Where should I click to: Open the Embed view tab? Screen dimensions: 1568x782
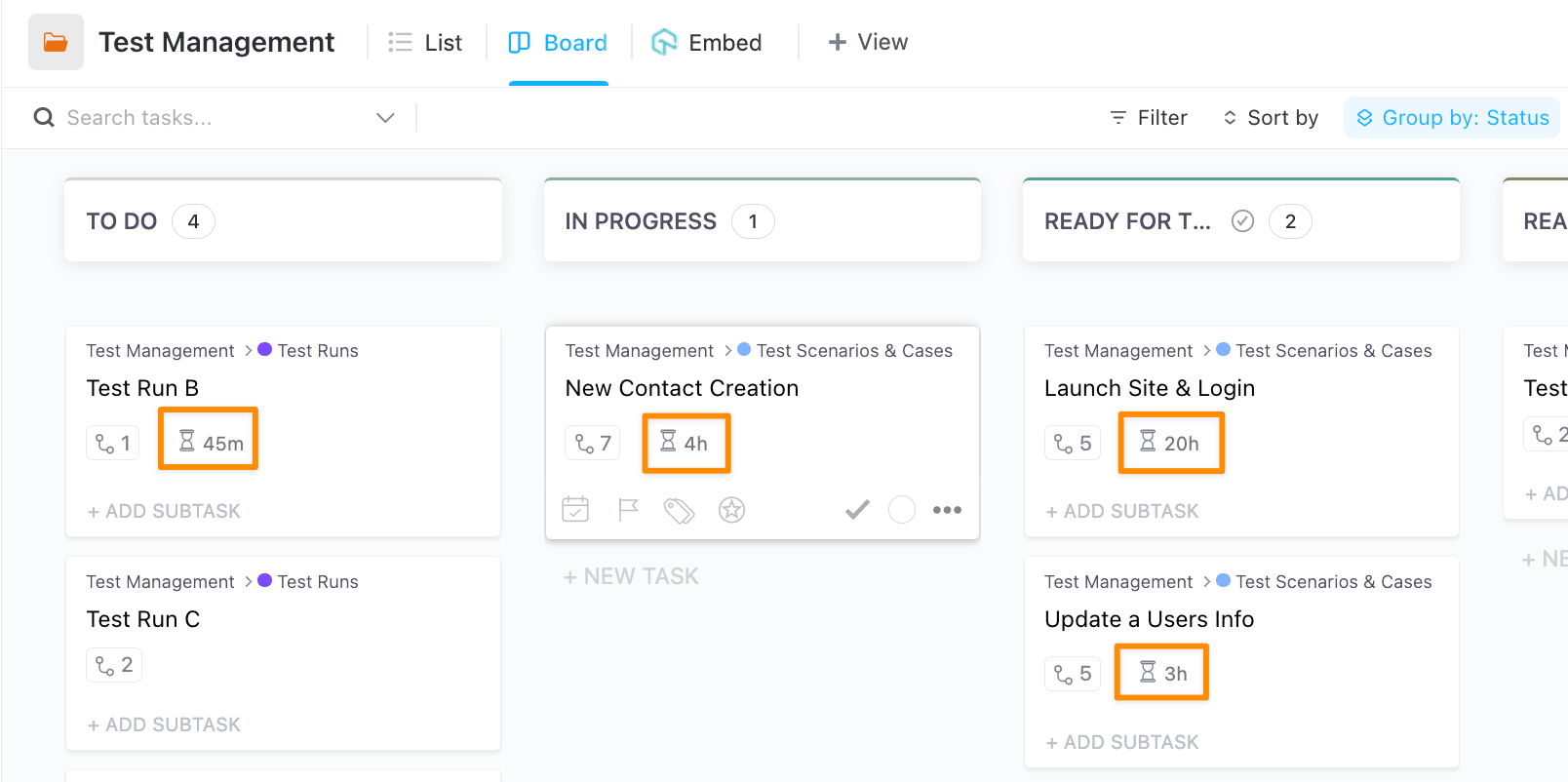click(707, 43)
